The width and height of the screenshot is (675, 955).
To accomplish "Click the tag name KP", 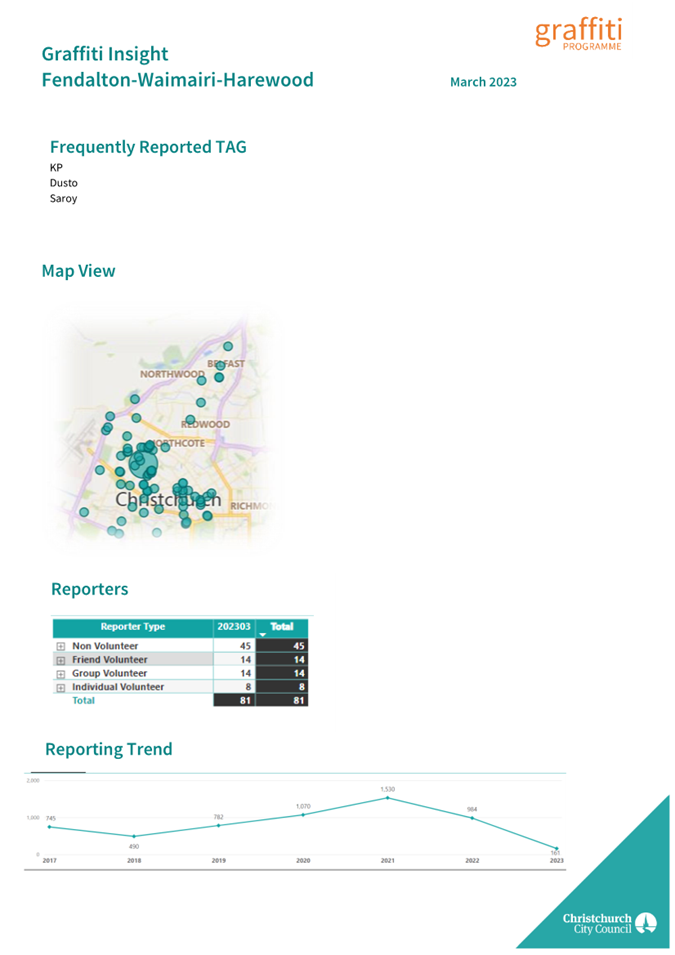I will tap(56, 167).
